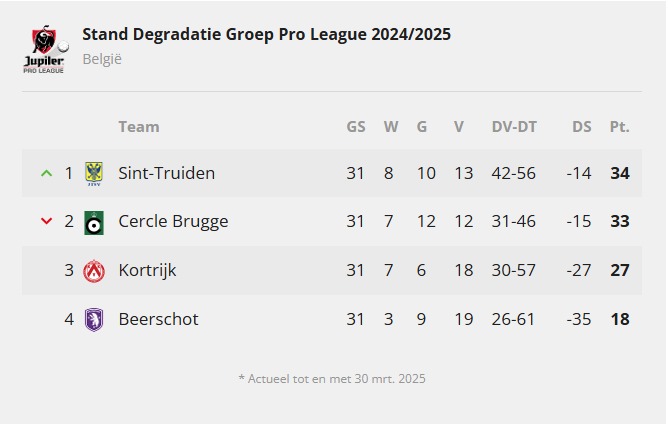Click Beerschot's goal difference -35
The height and width of the screenshot is (424, 668).
click(578, 319)
